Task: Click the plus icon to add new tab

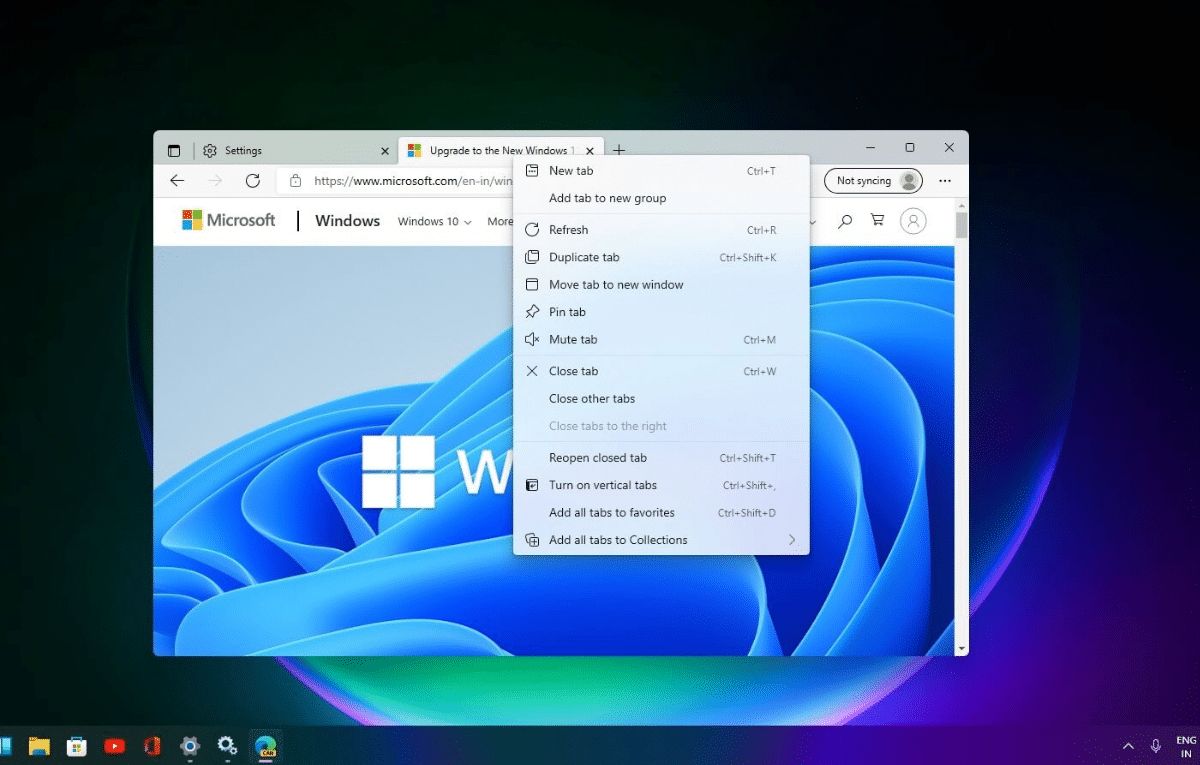Action: [x=619, y=151]
